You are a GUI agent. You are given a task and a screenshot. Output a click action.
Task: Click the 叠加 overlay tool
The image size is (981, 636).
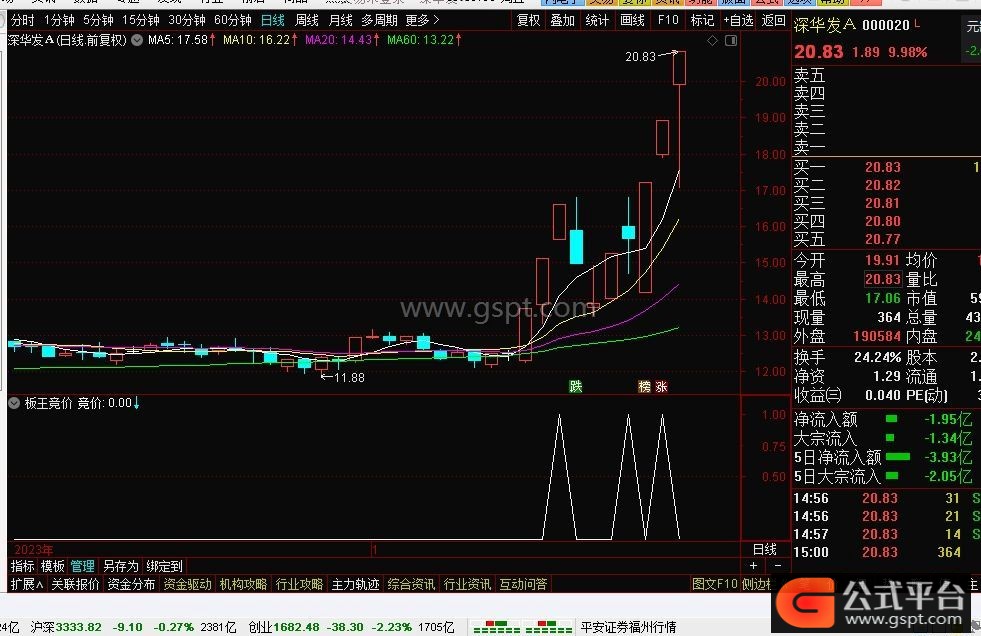[562, 21]
